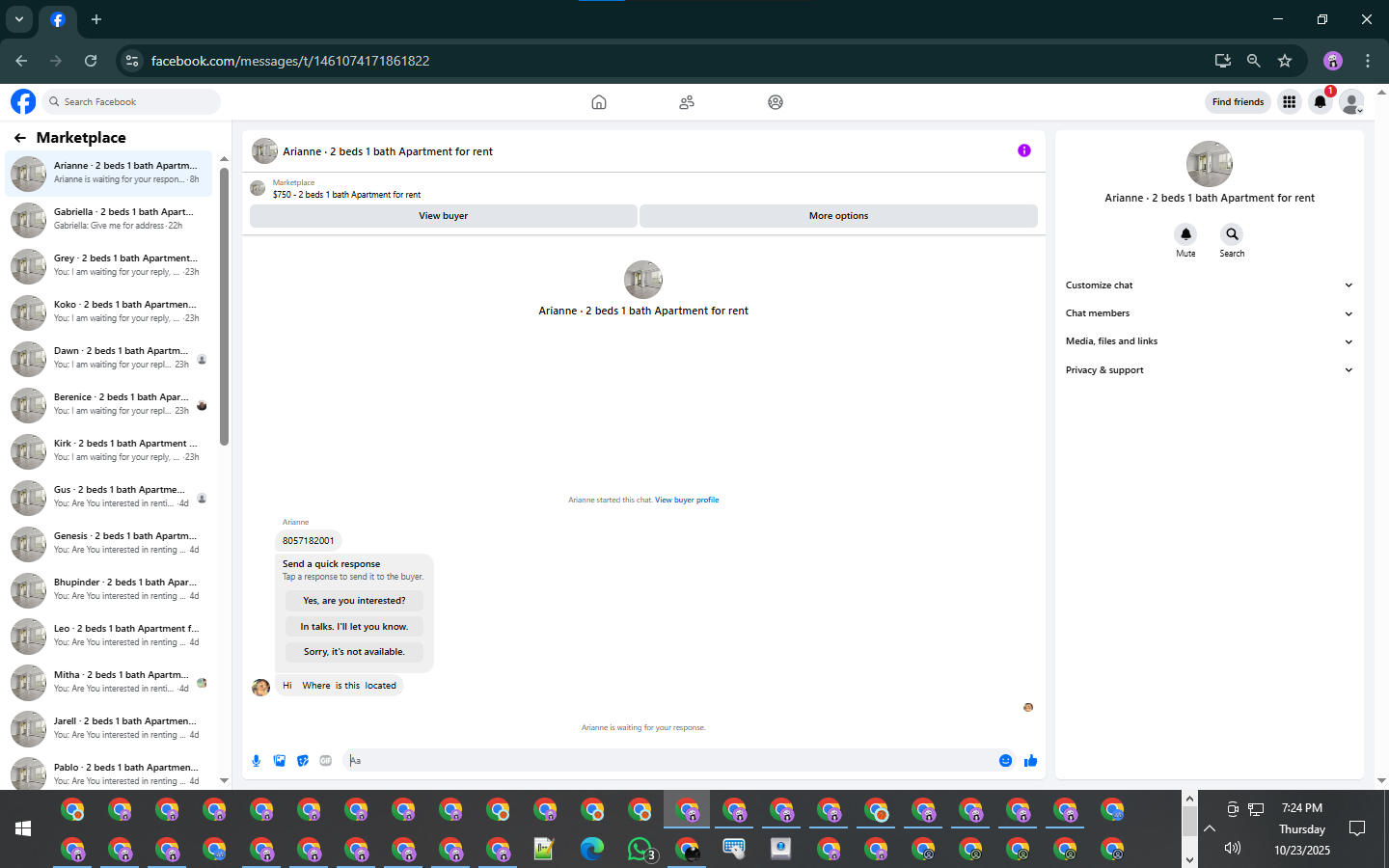Open Berenice's apartment conversation
Viewport: 1389px width, 868px height.
pyautogui.click(x=110, y=405)
